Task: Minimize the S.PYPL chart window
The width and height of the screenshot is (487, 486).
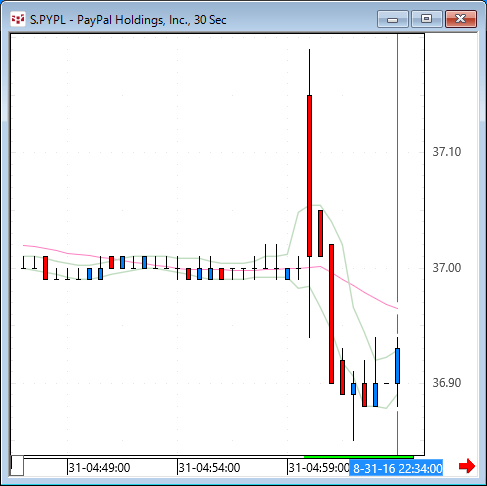Action: tap(393, 19)
